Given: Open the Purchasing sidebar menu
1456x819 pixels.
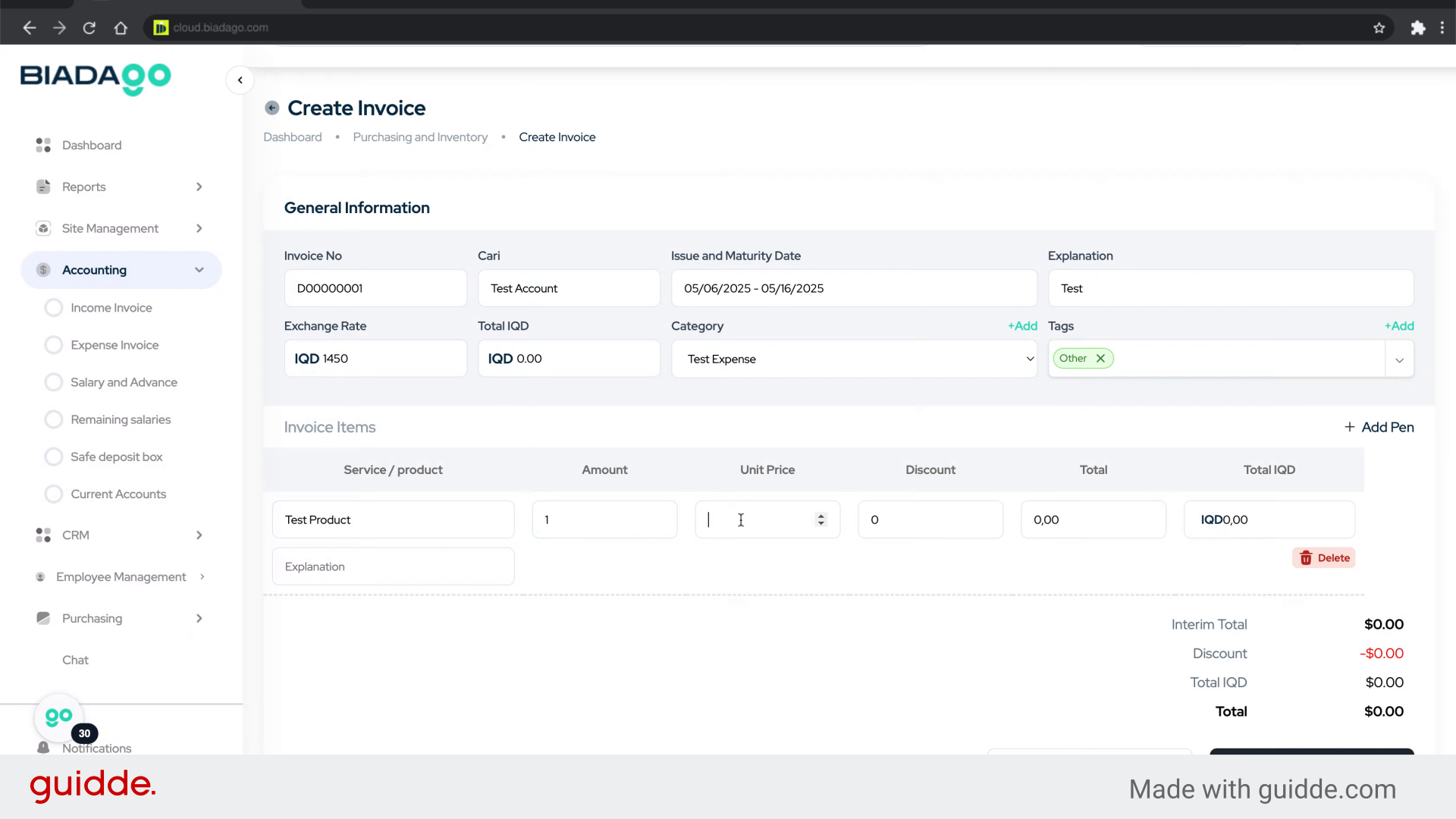Looking at the screenshot, I should coord(92,618).
